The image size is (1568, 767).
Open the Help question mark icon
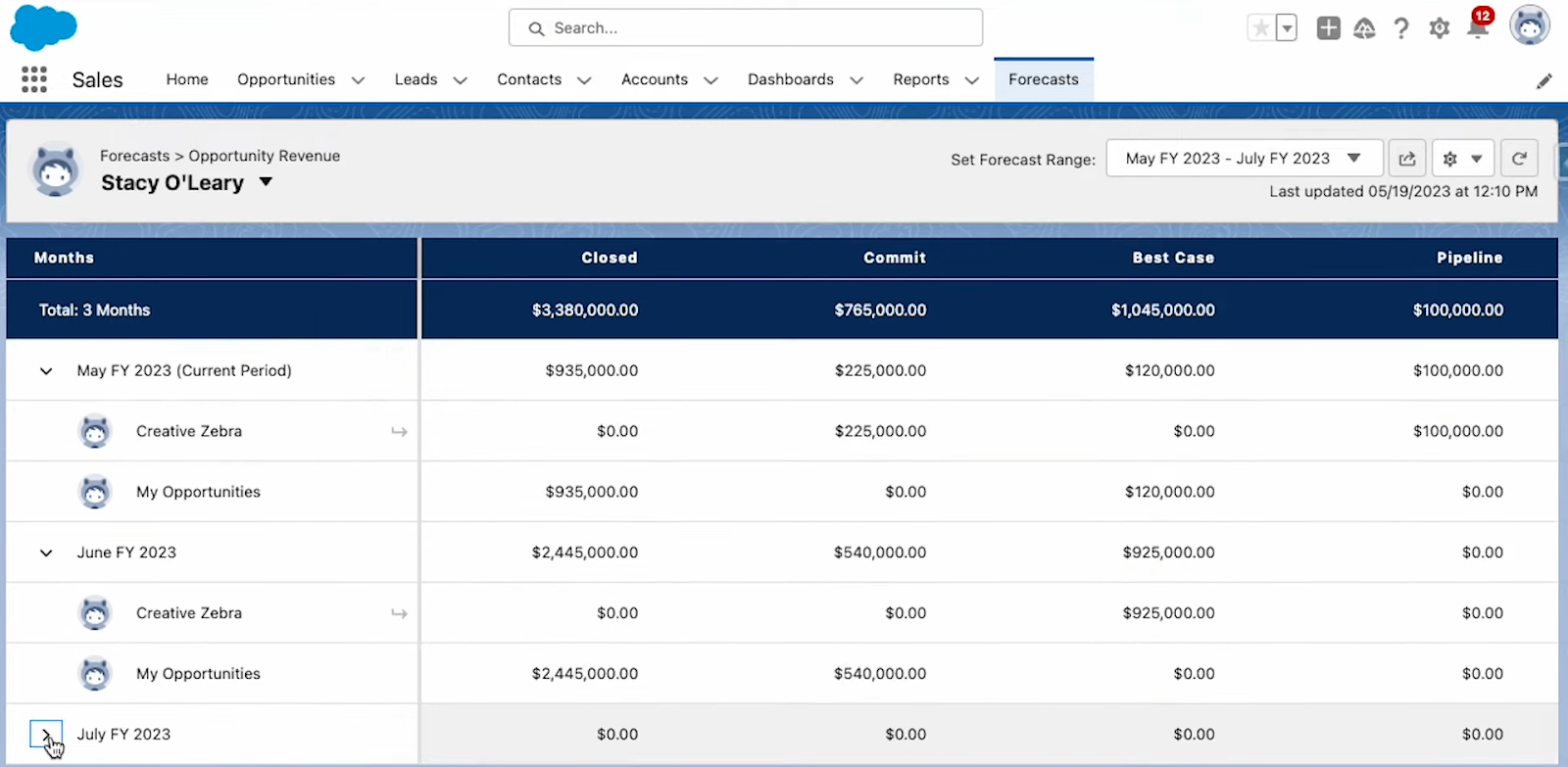coord(1401,28)
